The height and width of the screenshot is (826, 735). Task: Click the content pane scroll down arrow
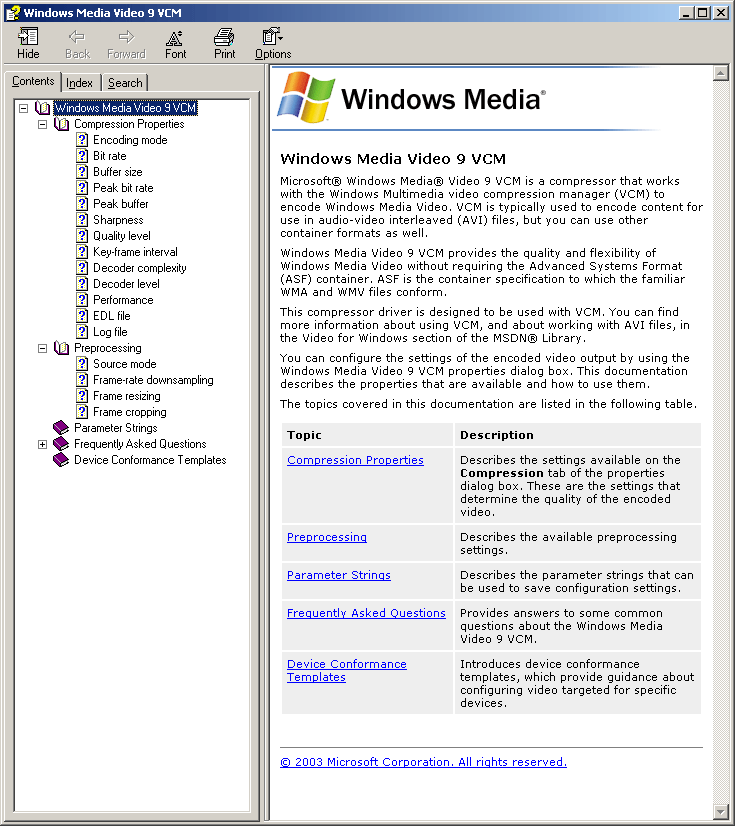tap(720, 811)
